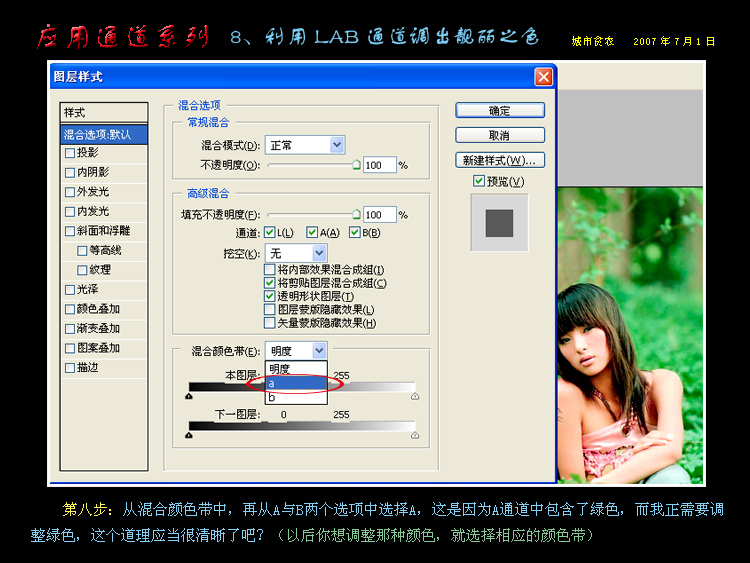Uncheck 透明形状图层(T)
Image resolution: width=750 pixels, height=563 pixels.
269,297
